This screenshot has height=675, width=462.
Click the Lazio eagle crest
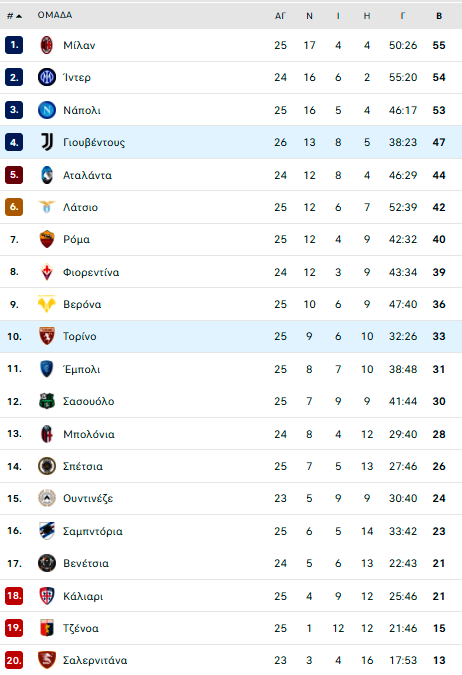pyautogui.click(x=47, y=207)
